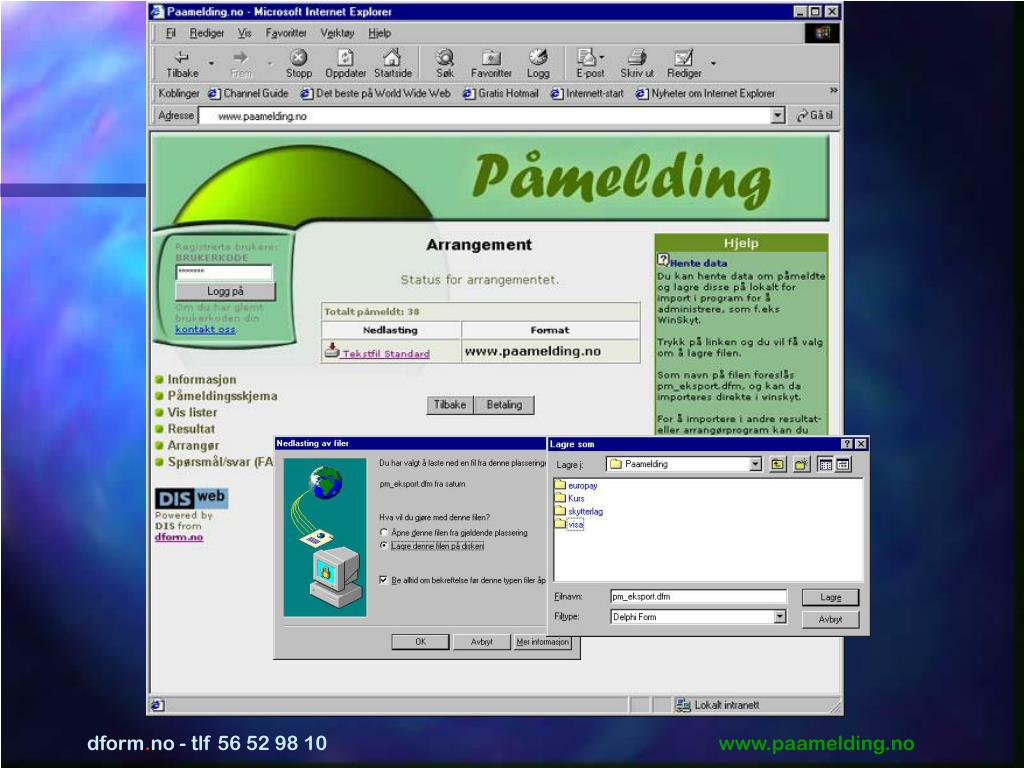Open the Arrangør navigation link
This screenshot has width=1024, height=768.
[x=193, y=445]
